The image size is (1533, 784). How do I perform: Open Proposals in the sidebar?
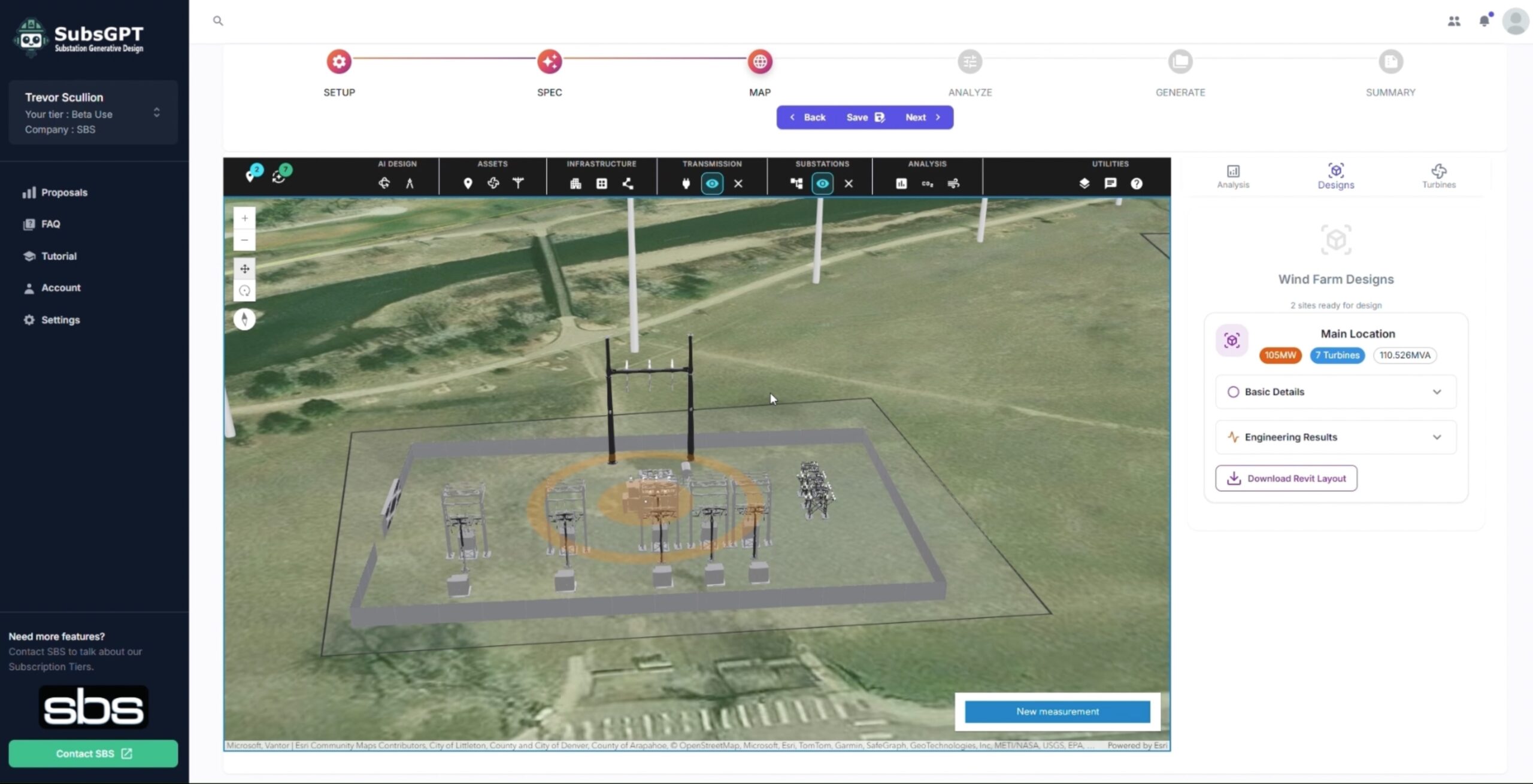point(64,193)
